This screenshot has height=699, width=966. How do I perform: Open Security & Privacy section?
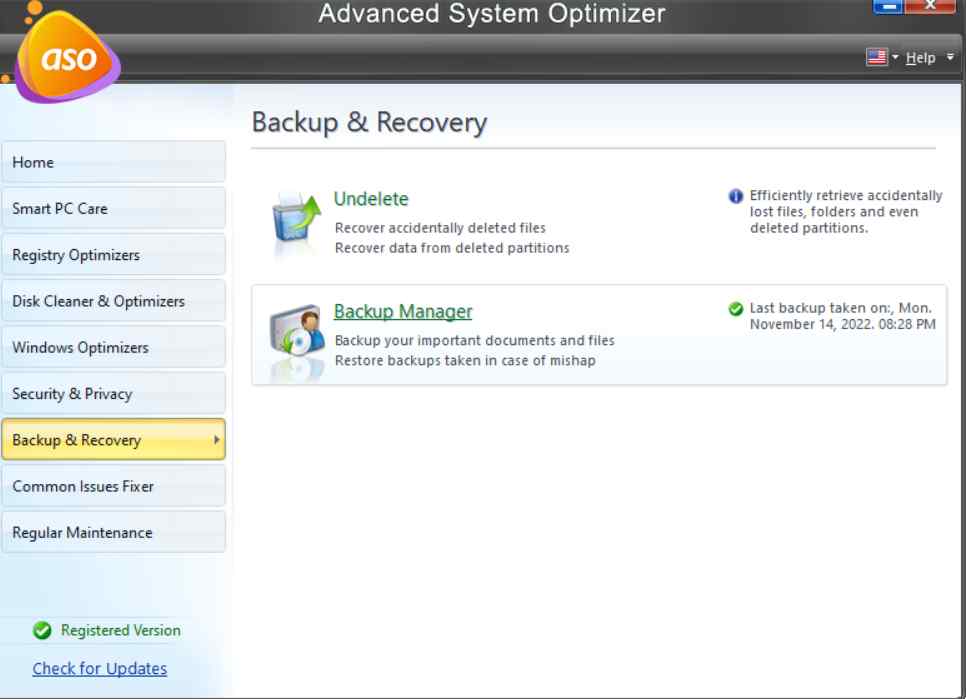click(x=113, y=394)
